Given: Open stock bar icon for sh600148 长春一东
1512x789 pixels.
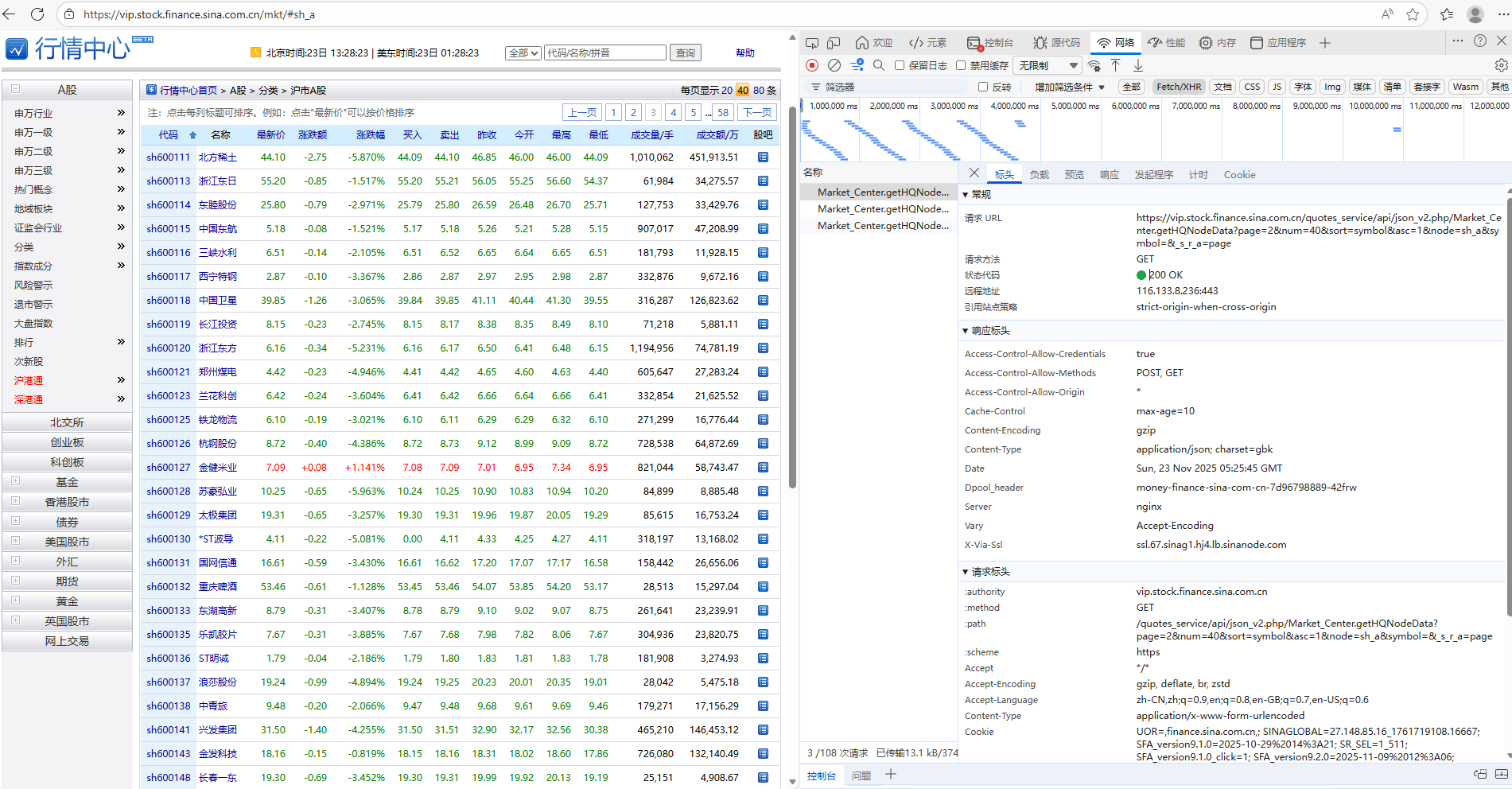Looking at the screenshot, I should pos(763,778).
